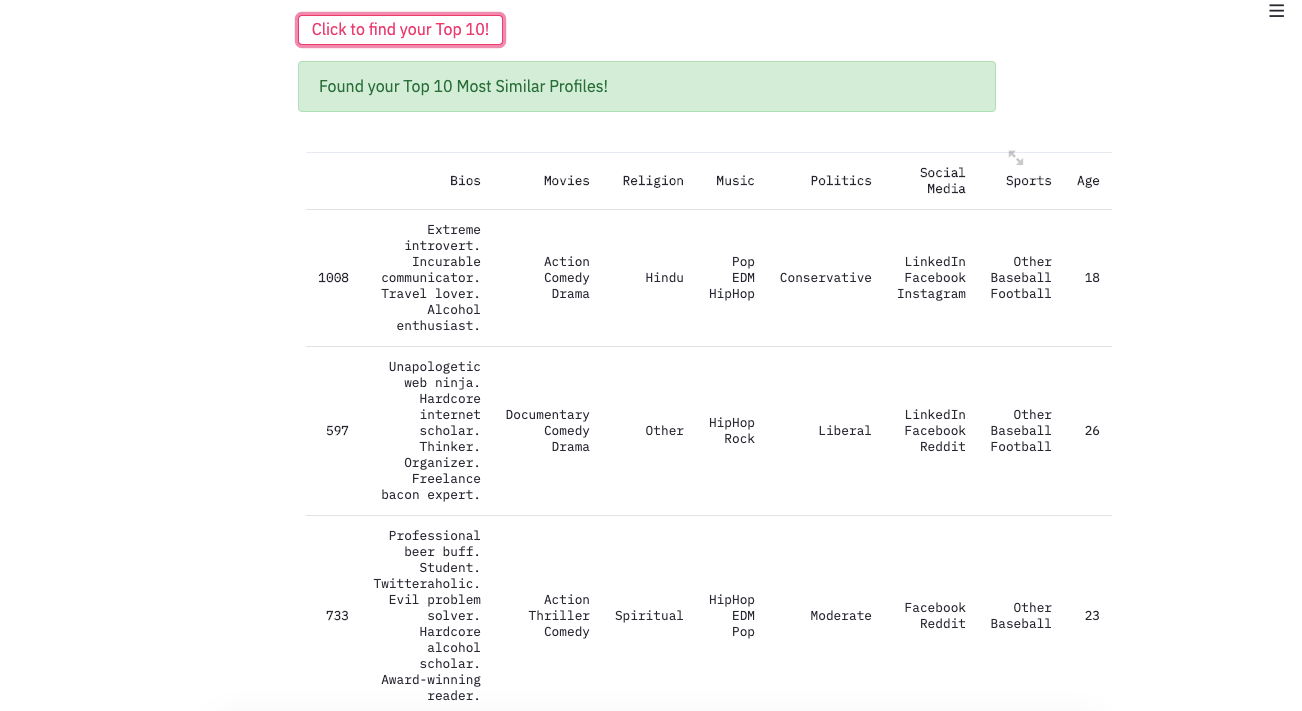
Task: Select the Sports column header
Action: pyautogui.click(x=1028, y=181)
